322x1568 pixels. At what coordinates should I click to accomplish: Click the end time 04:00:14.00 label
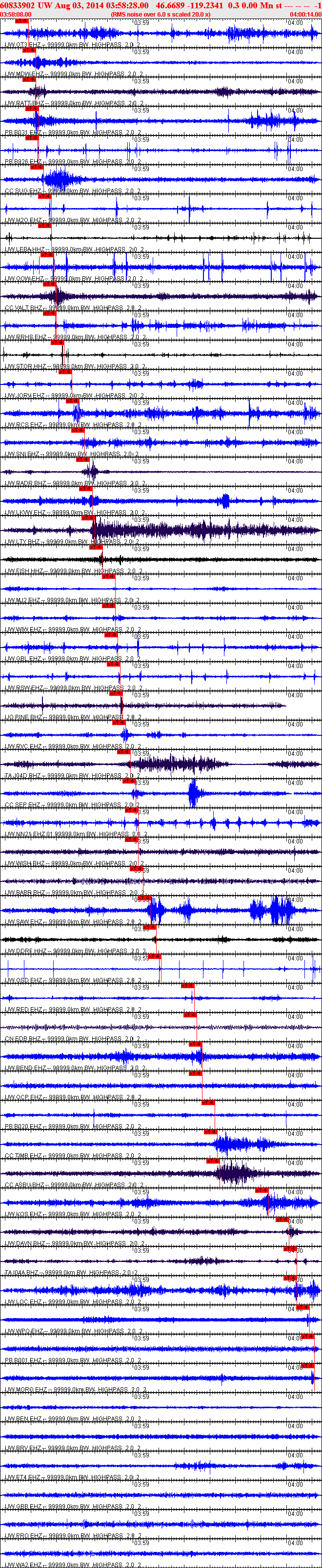click(305, 14)
